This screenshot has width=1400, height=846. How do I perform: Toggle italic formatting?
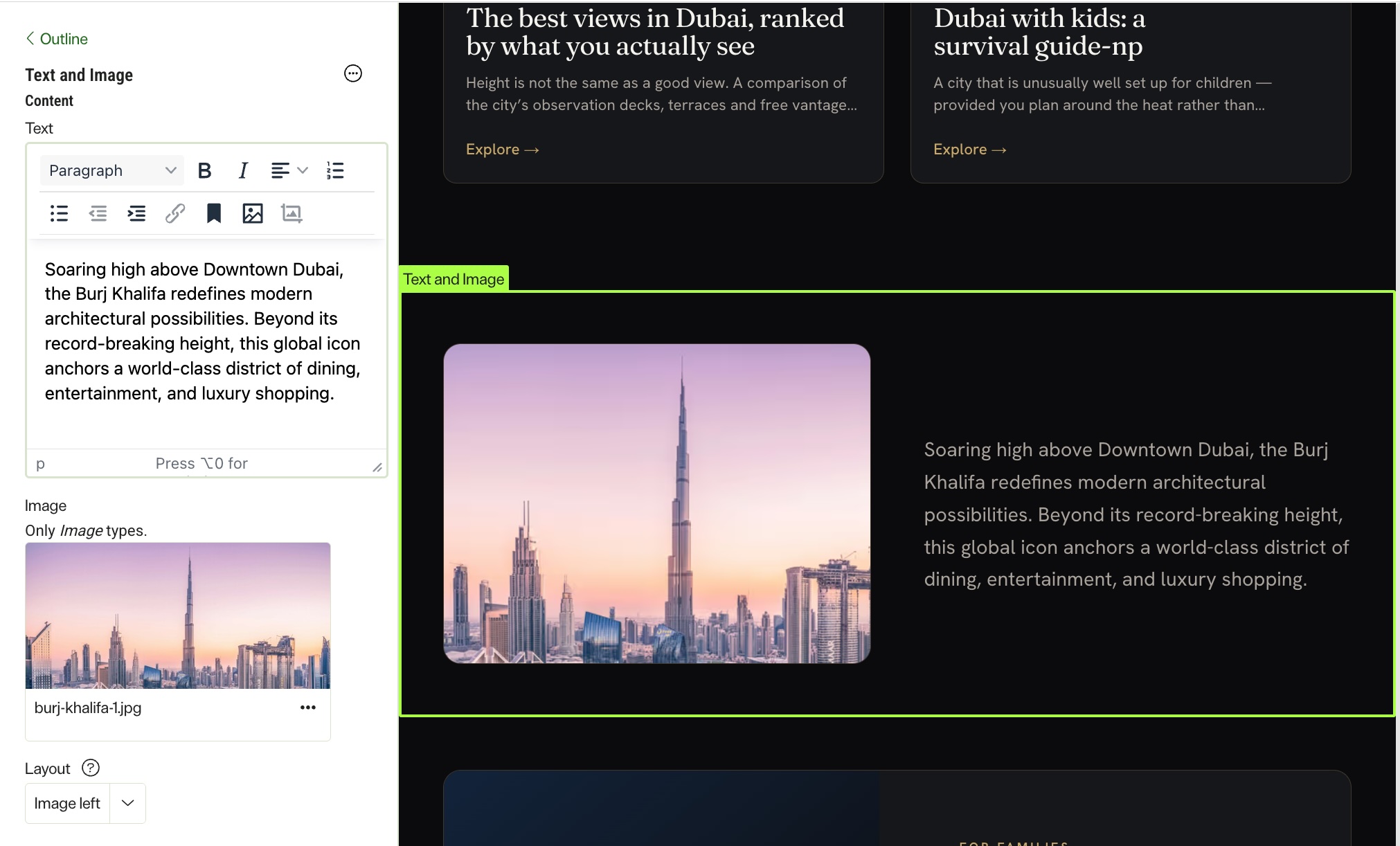243,170
